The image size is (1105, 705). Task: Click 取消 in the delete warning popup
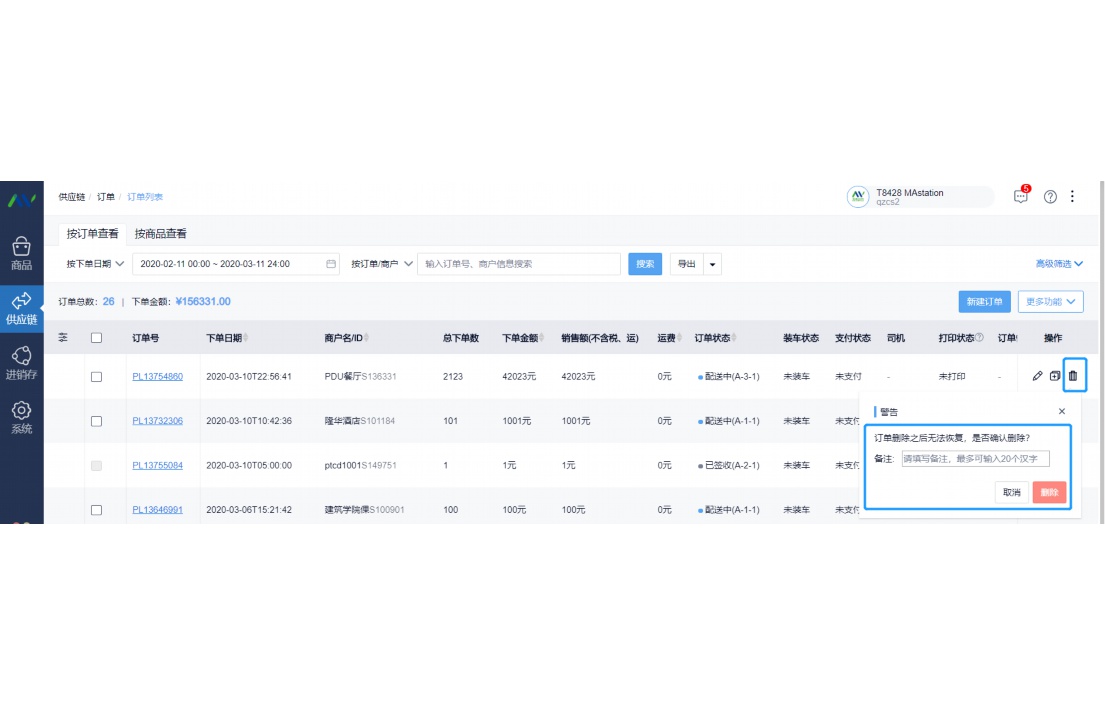pyautogui.click(x=1011, y=492)
